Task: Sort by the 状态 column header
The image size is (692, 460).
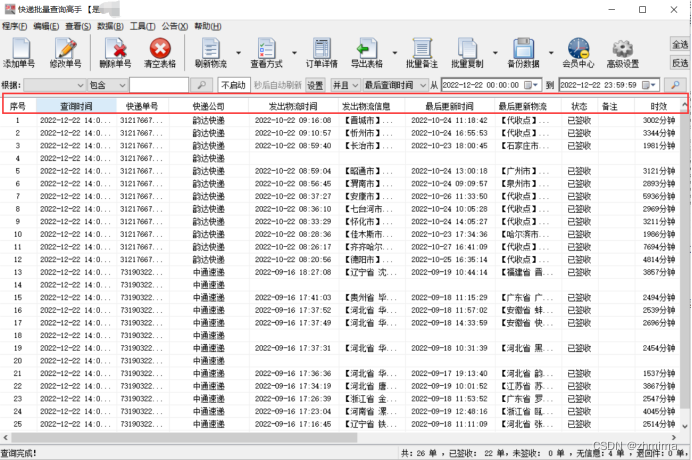Action: [579, 106]
